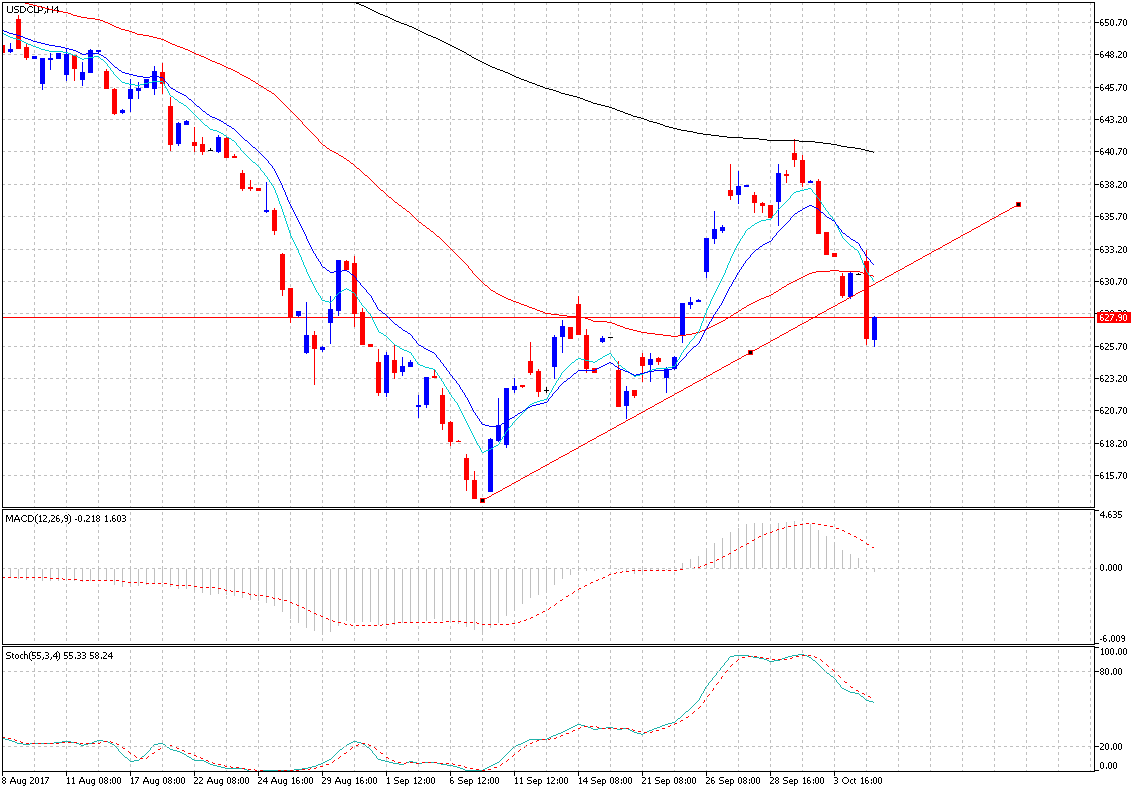Select the large red candle breaking the trendline
Viewport: 1142px width, 792px height.
click(x=867, y=299)
